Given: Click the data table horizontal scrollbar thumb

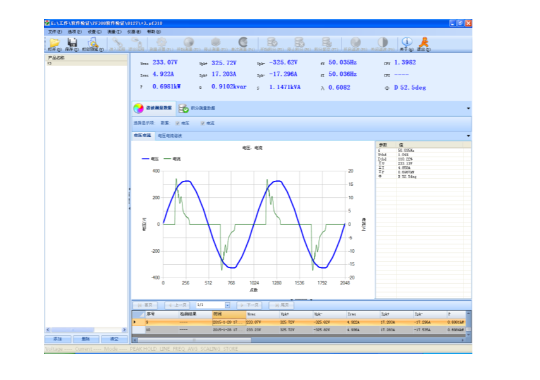Looking at the screenshot, I should (195, 340).
